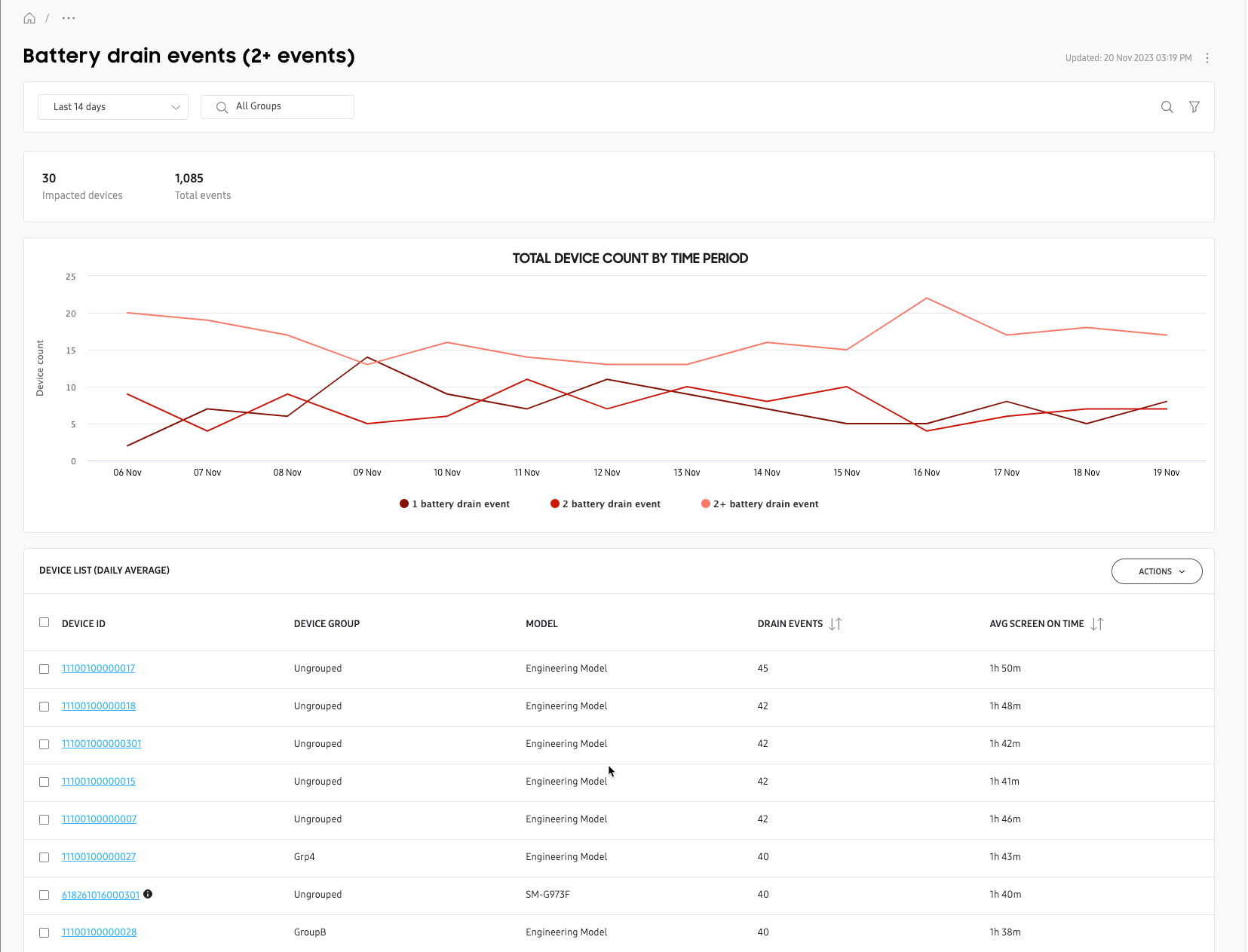Click the 19 Nov axis label
This screenshot has width=1248, height=952.
pyautogui.click(x=1166, y=473)
